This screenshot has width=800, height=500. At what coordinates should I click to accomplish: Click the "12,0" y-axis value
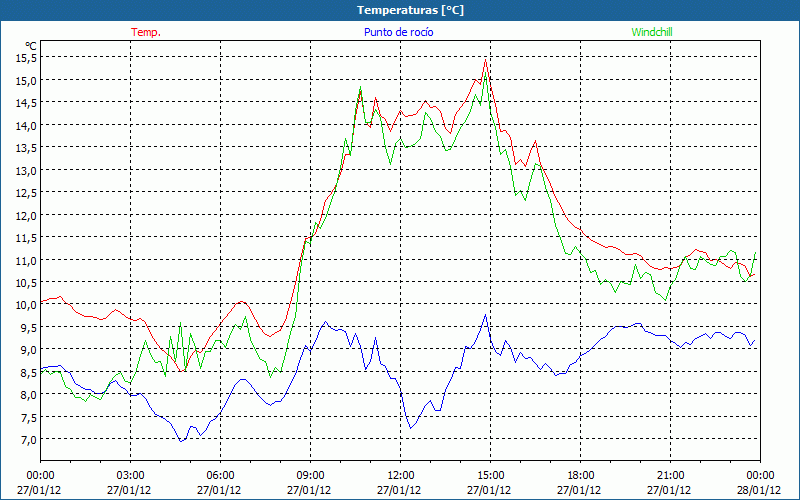(x=27, y=215)
